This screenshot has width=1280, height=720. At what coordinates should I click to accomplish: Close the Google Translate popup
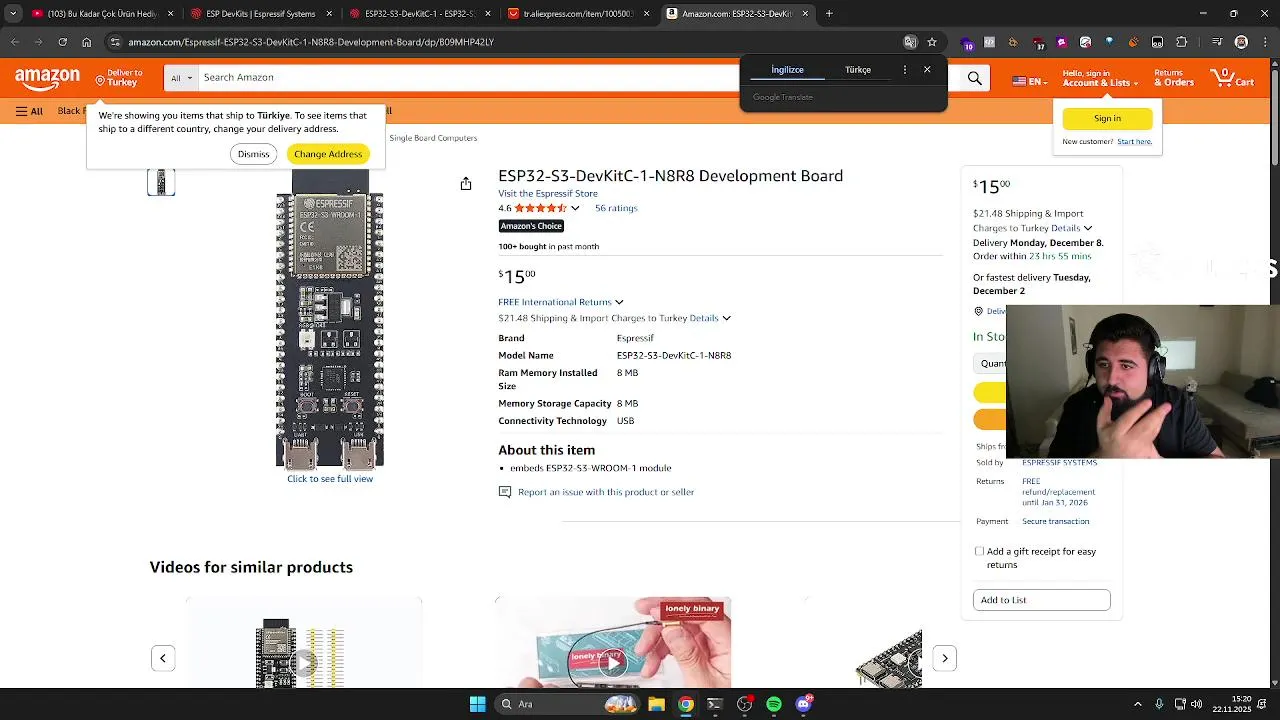click(927, 70)
